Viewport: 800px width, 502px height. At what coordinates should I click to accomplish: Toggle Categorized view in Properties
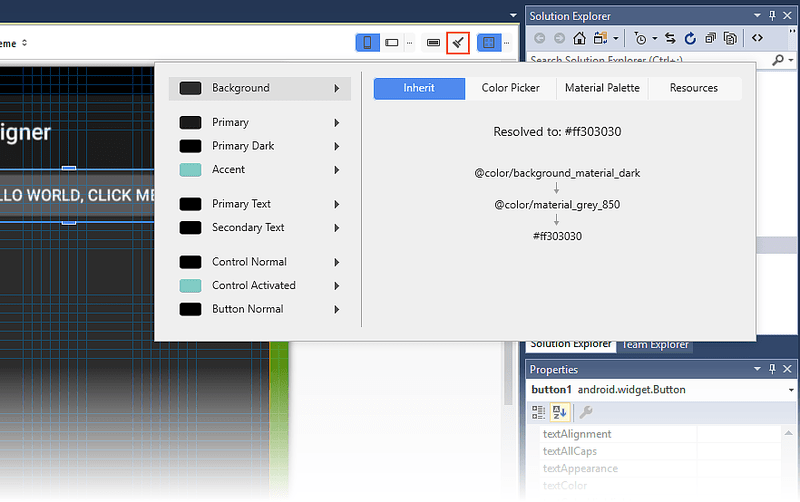click(538, 412)
